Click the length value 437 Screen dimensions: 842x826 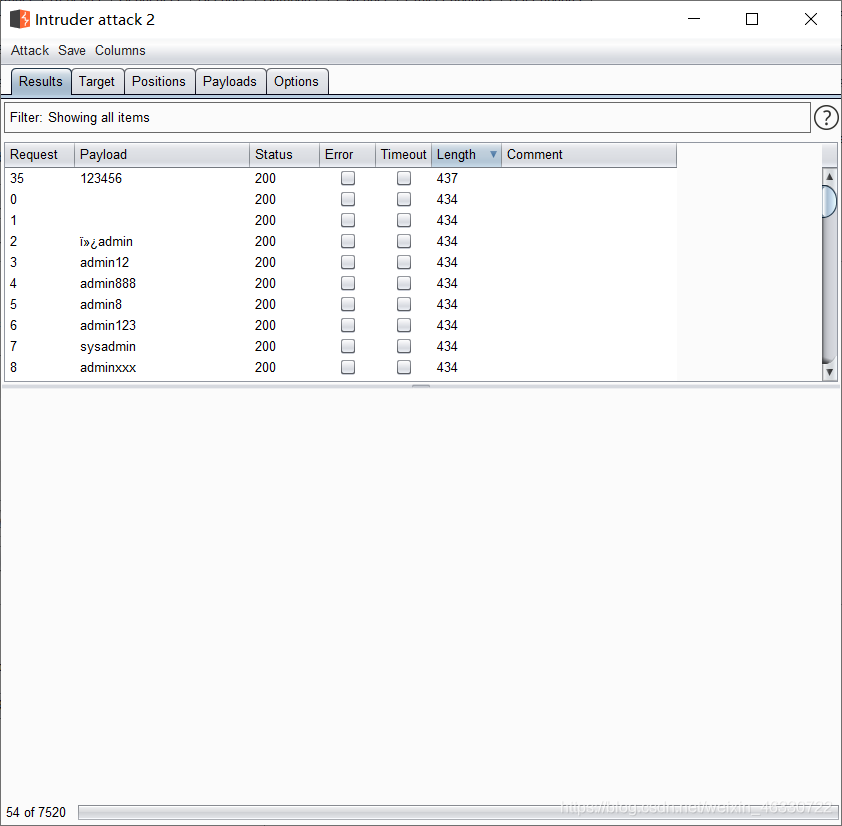click(x=447, y=178)
